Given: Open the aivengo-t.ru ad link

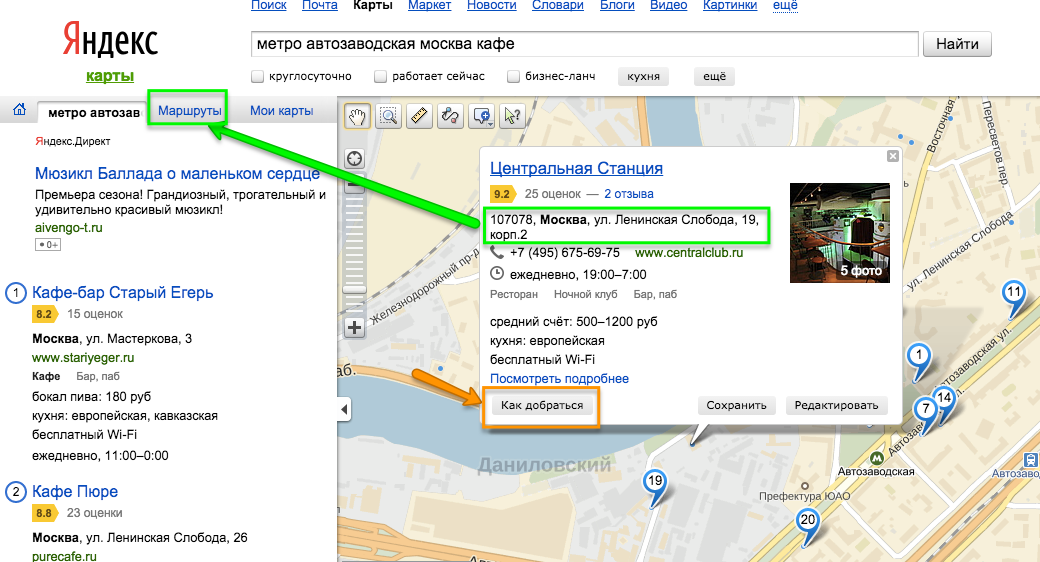Looking at the screenshot, I should pos(68,228).
